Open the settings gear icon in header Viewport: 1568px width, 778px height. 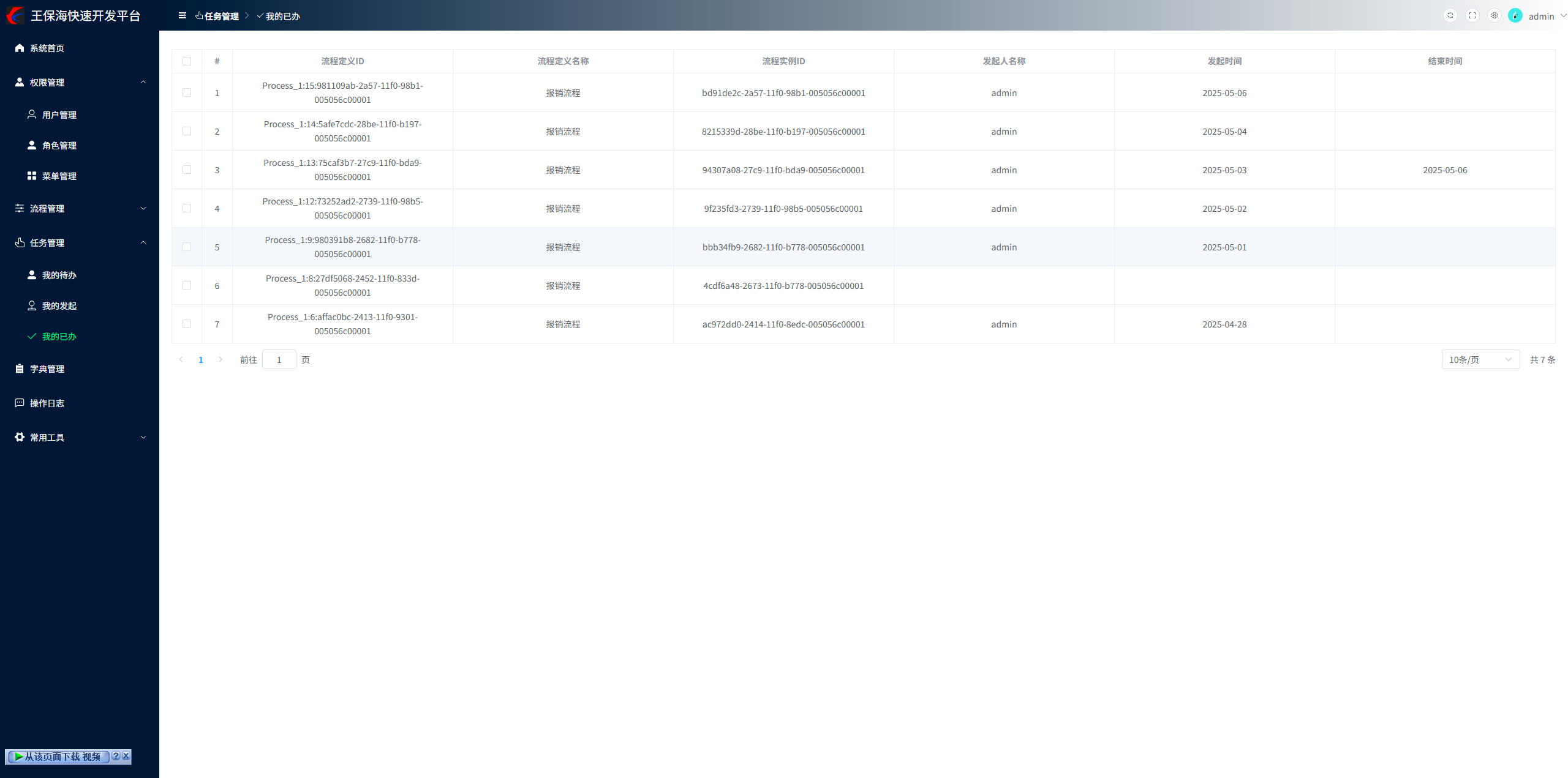point(1494,15)
